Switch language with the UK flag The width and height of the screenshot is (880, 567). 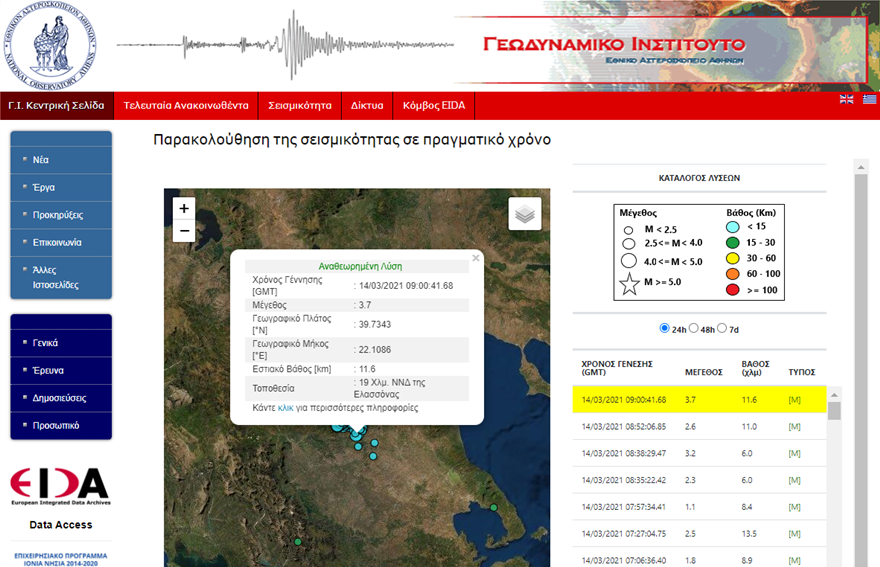(x=846, y=99)
